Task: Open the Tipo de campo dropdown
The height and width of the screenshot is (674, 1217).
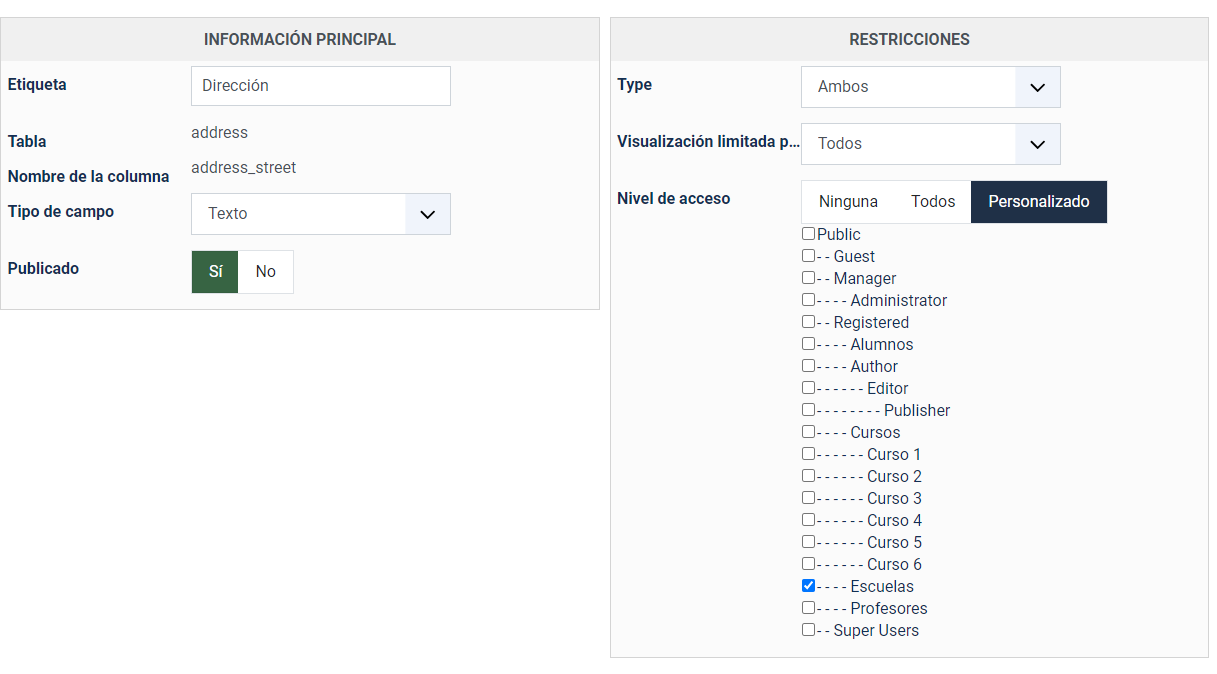Action: (x=320, y=214)
